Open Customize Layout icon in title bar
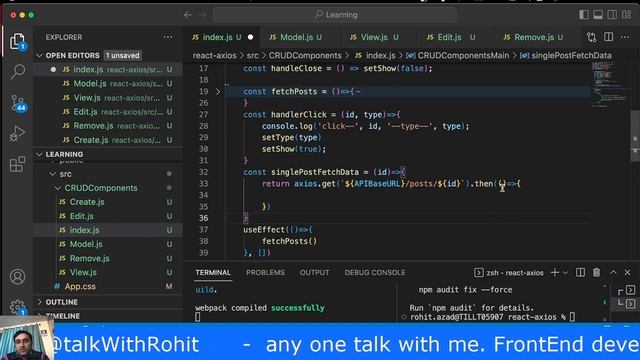Image resolution: width=640 pixels, height=360 pixels. click(x=627, y=15)
